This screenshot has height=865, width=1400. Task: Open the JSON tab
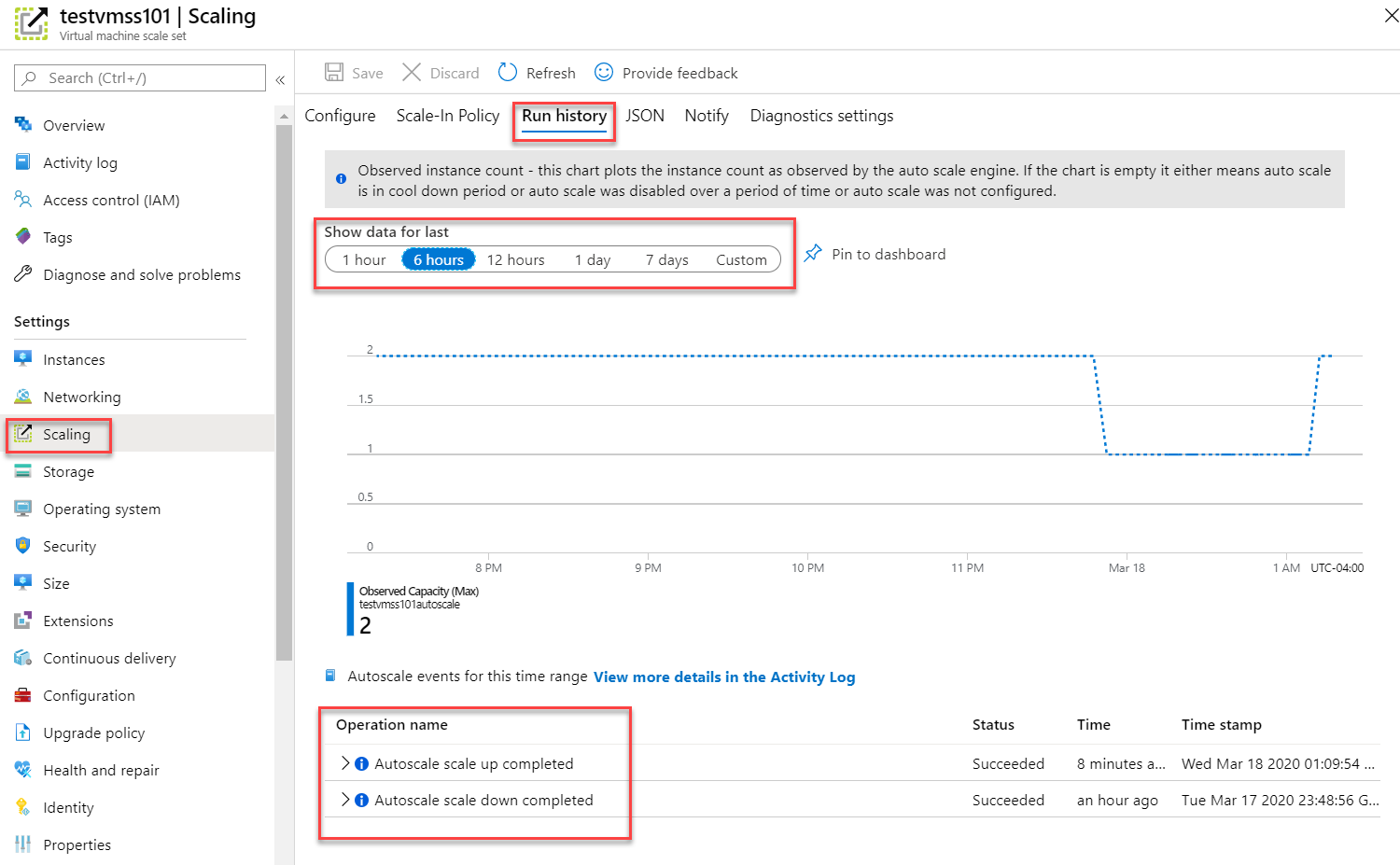(x=645, y=116)
